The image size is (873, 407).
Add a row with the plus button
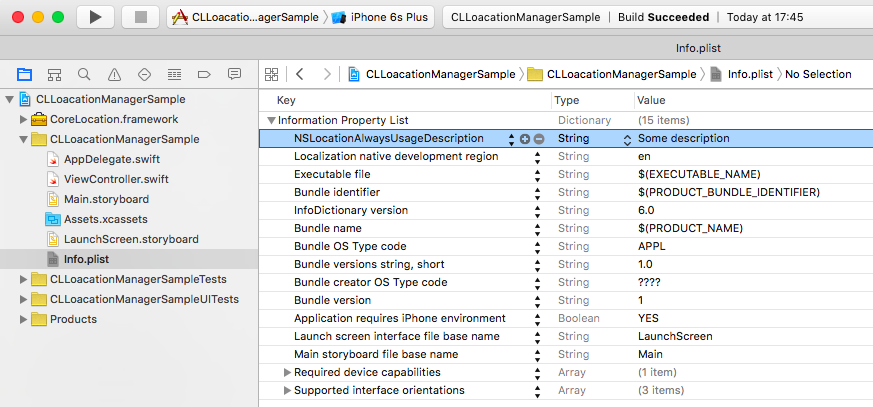(525, 139)
